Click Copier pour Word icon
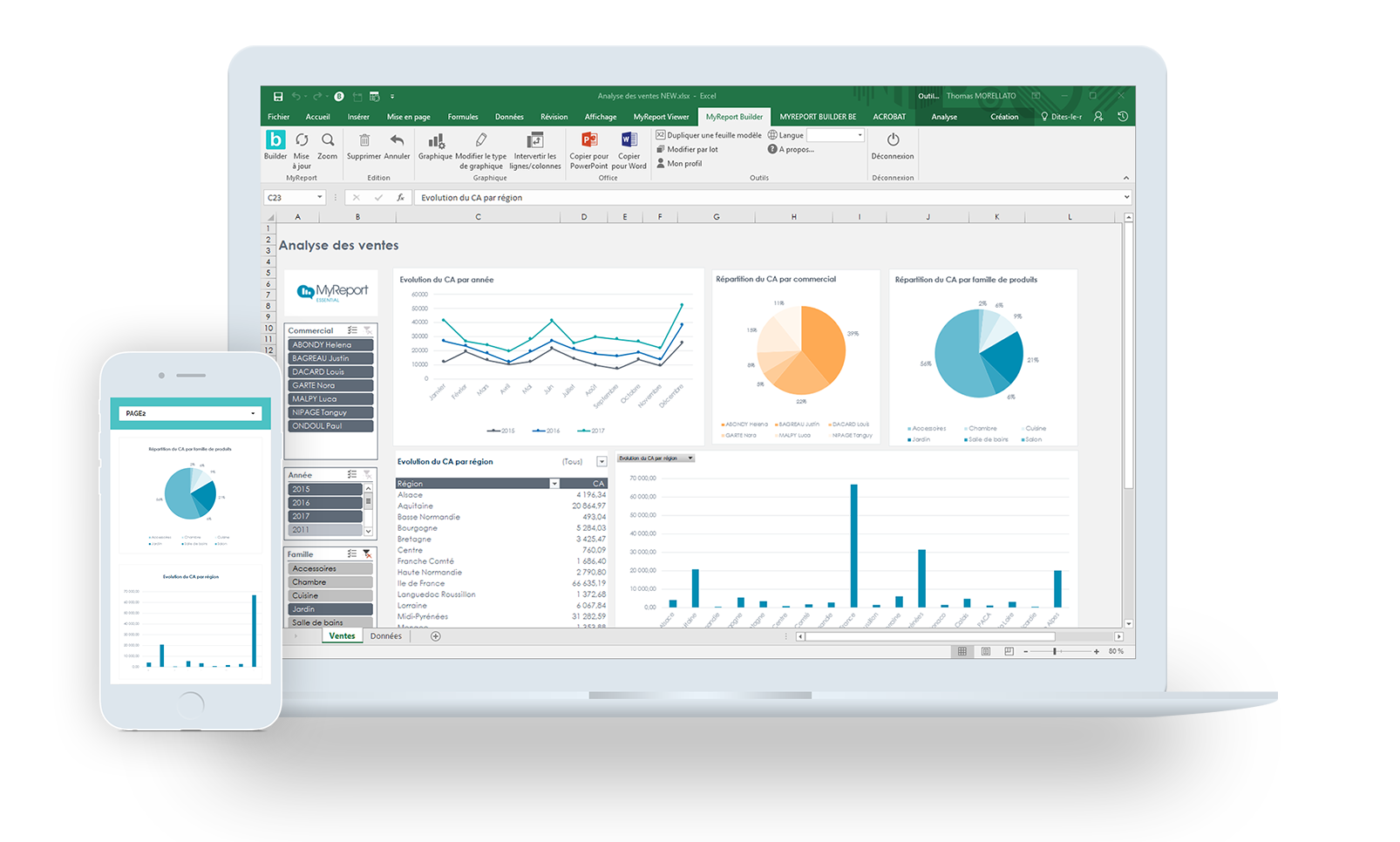The image size is (1400, 842). point(629,139)
